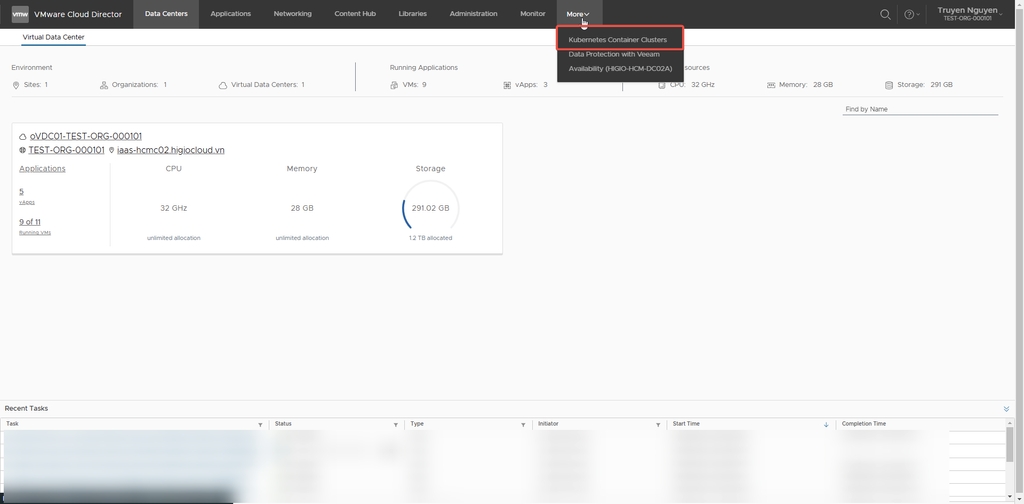This screenshot has width=1024, height=504.
Task: Collapse the More dropdown menu
Action: (x=578, y=14)
